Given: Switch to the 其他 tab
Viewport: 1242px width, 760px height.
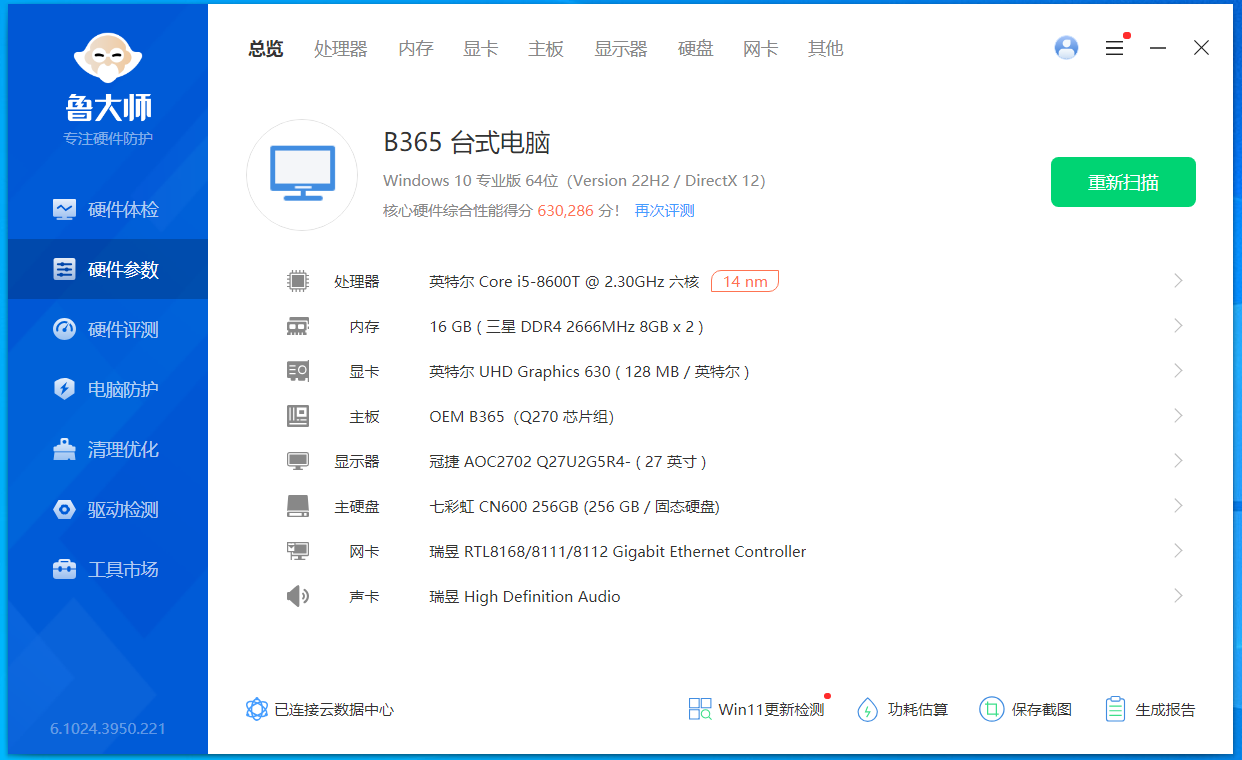Looking at the screenshot, I should [x=826, y=48].
